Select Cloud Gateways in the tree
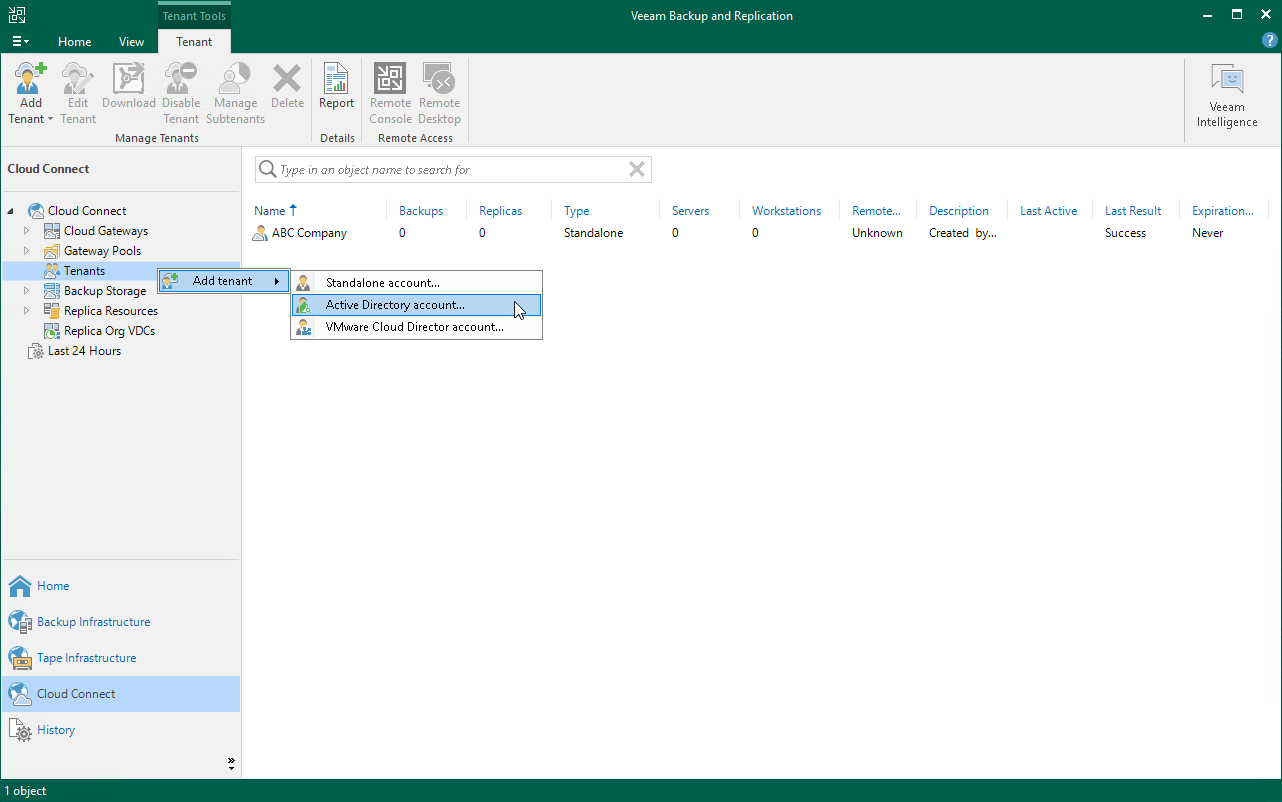 coord(105,231)
